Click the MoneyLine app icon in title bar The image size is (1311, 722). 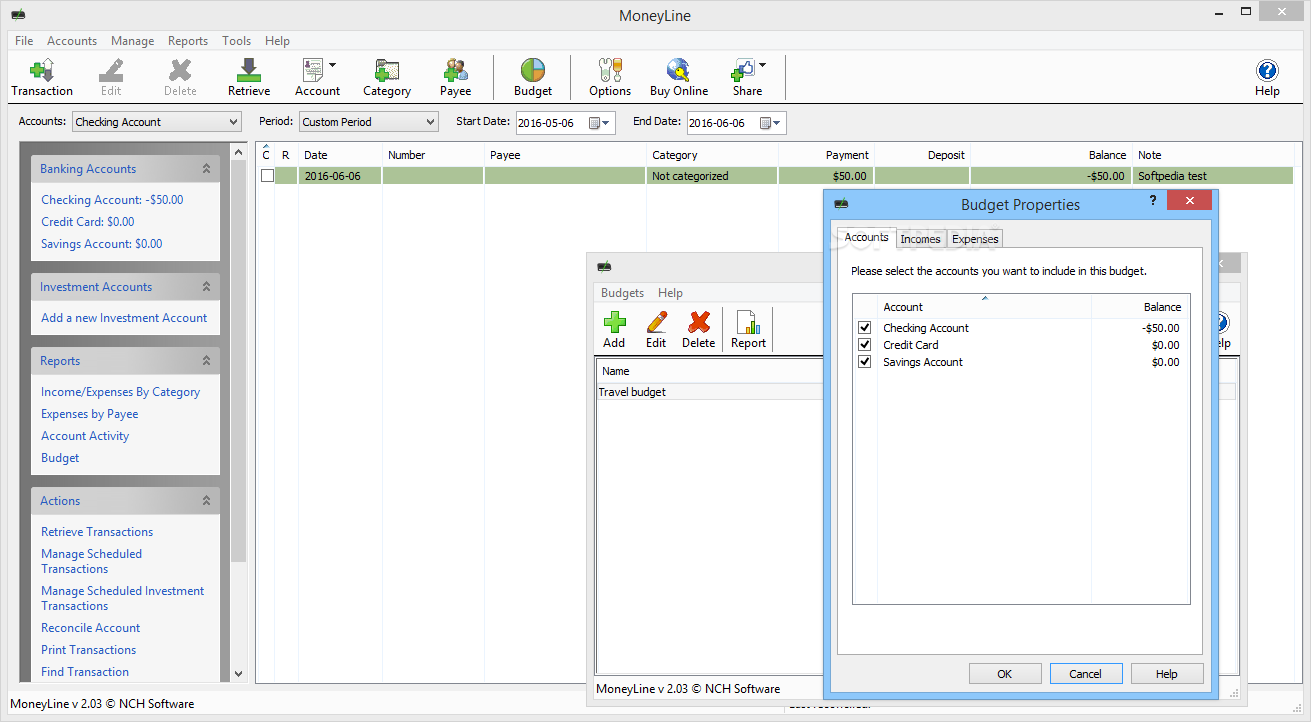(x=18, y=15)
